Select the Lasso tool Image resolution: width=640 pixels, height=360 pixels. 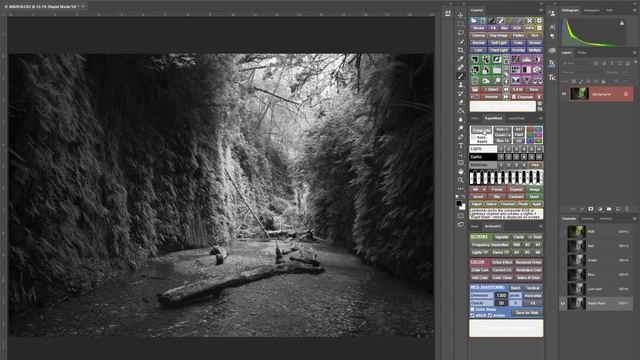click(x=460, y=33)
